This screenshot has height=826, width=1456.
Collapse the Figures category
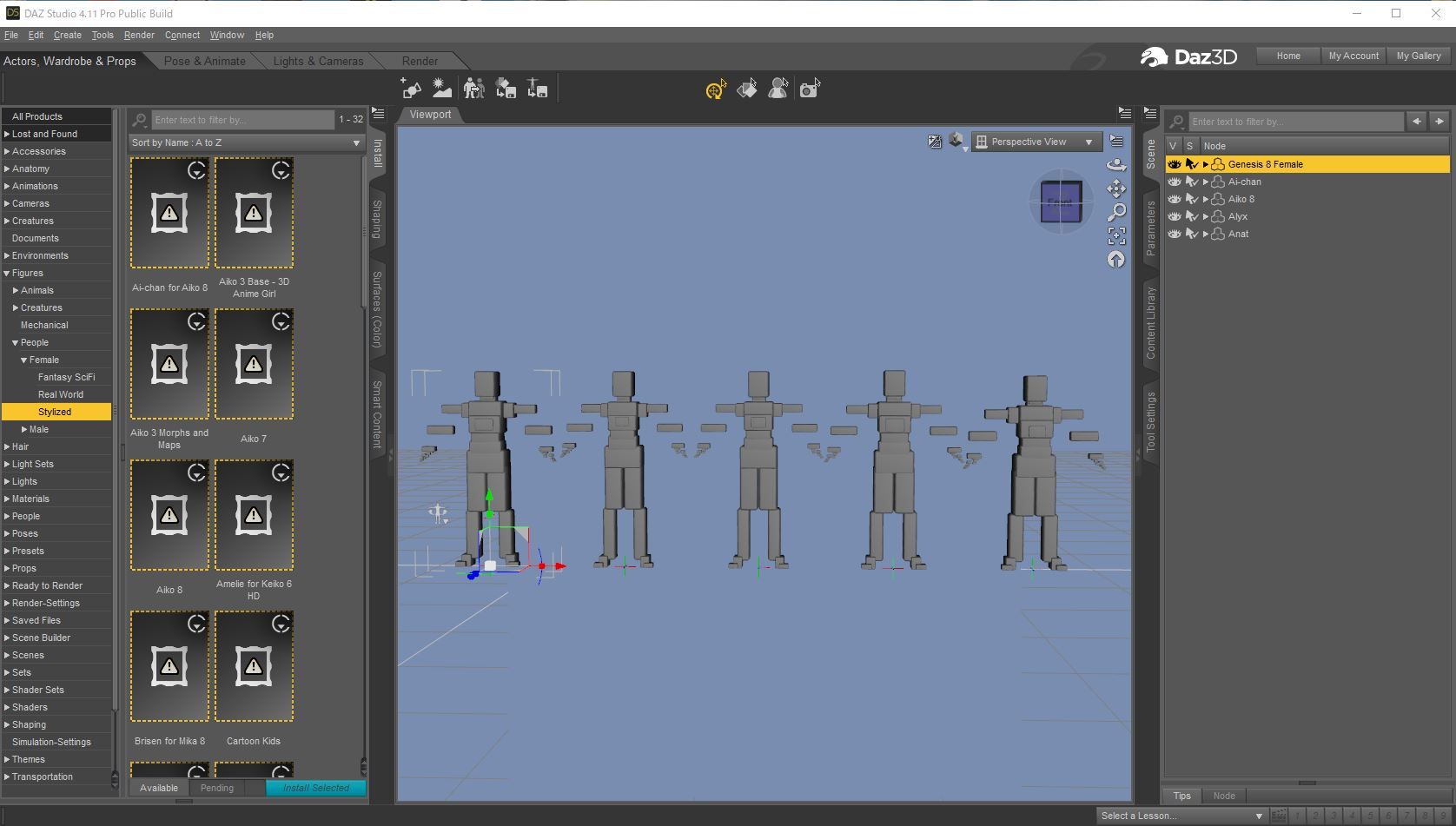pos(7,273)
